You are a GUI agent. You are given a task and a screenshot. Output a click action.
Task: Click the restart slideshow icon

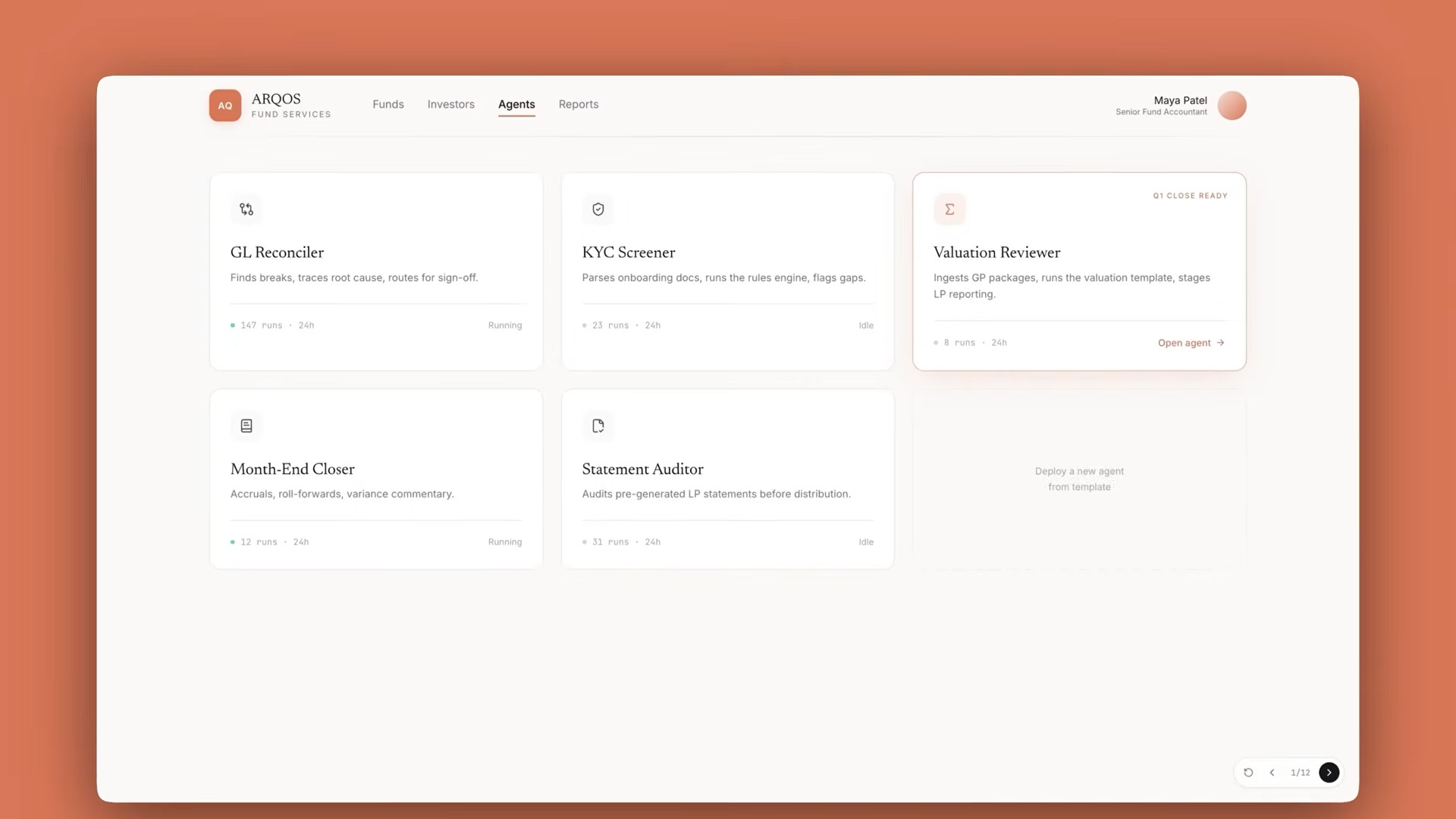click(x=1248, y=773)
